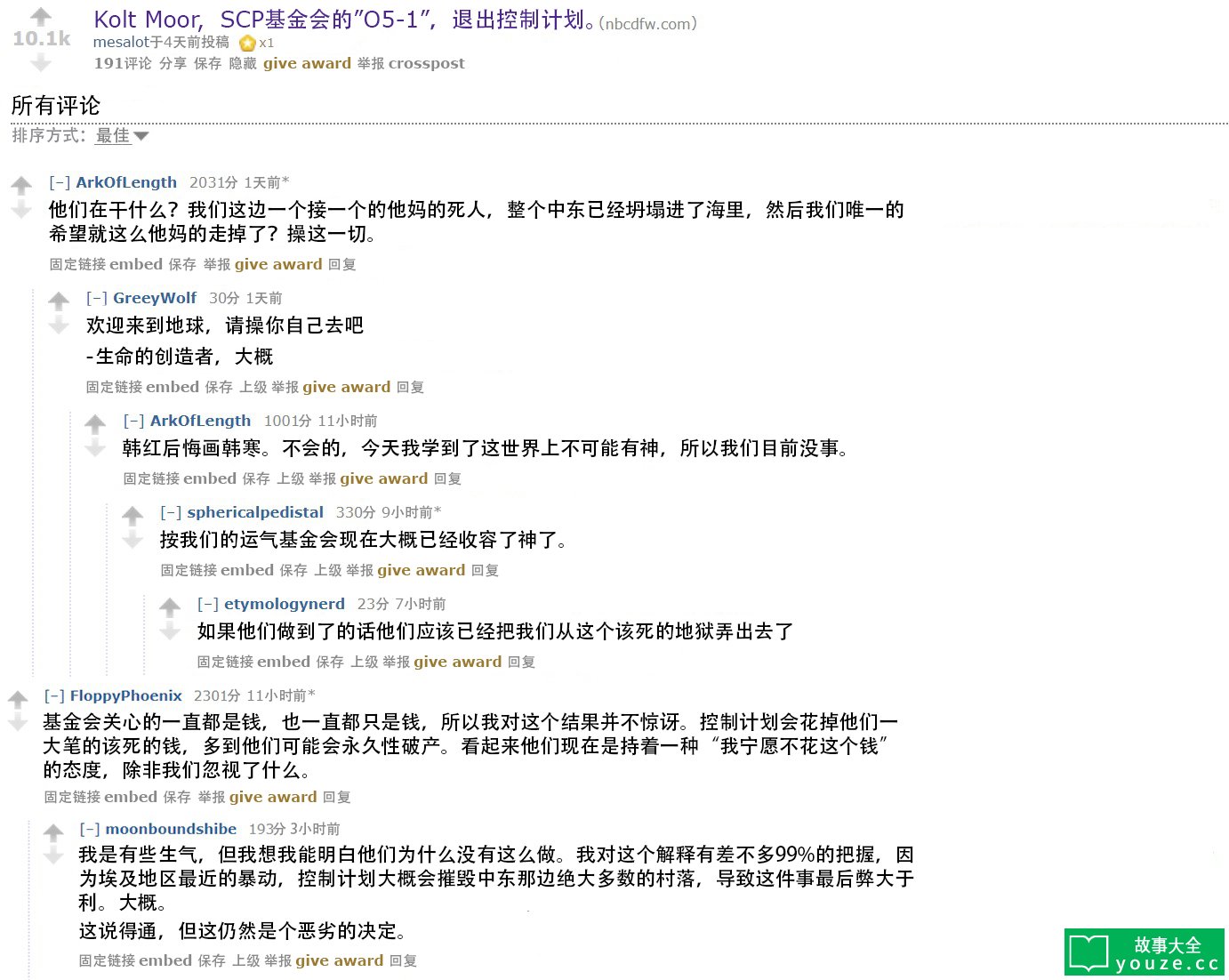Click the gold award icon beside mesalot
The width and height of the screenshot is (1229, 980).
click(247, 43)
